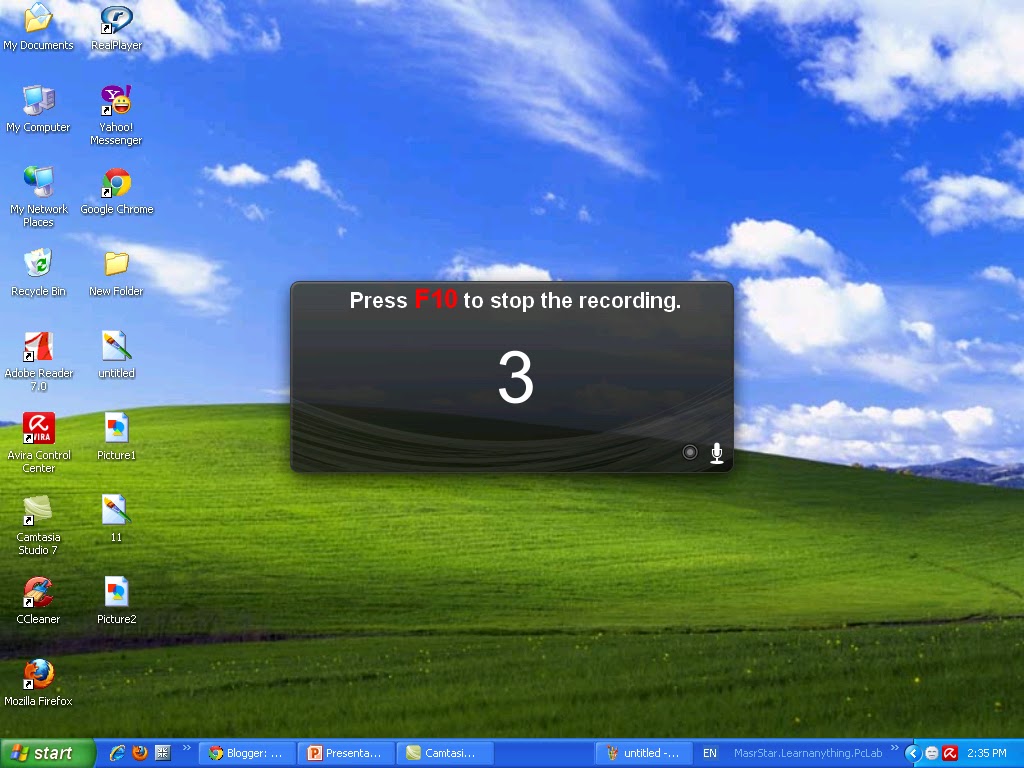Open the Avira tray icon
1024x768 pixels.
point(950,753)
